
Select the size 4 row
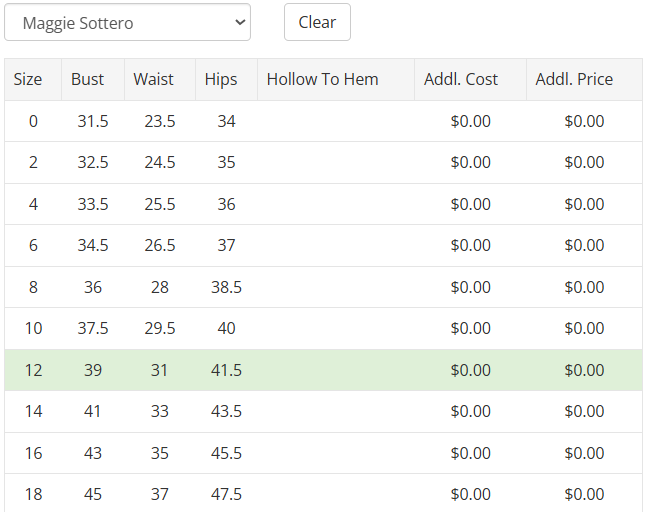tap(33, 204)
